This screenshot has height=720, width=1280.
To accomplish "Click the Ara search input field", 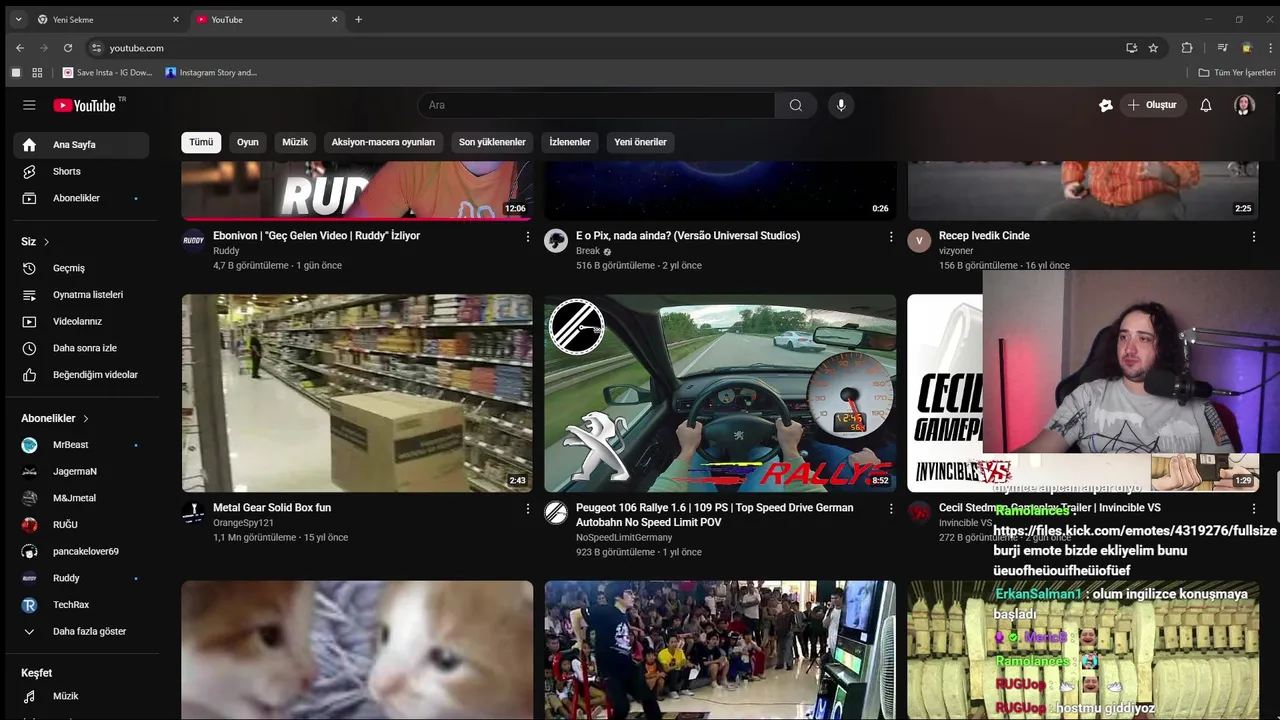I will click(596, 105).
